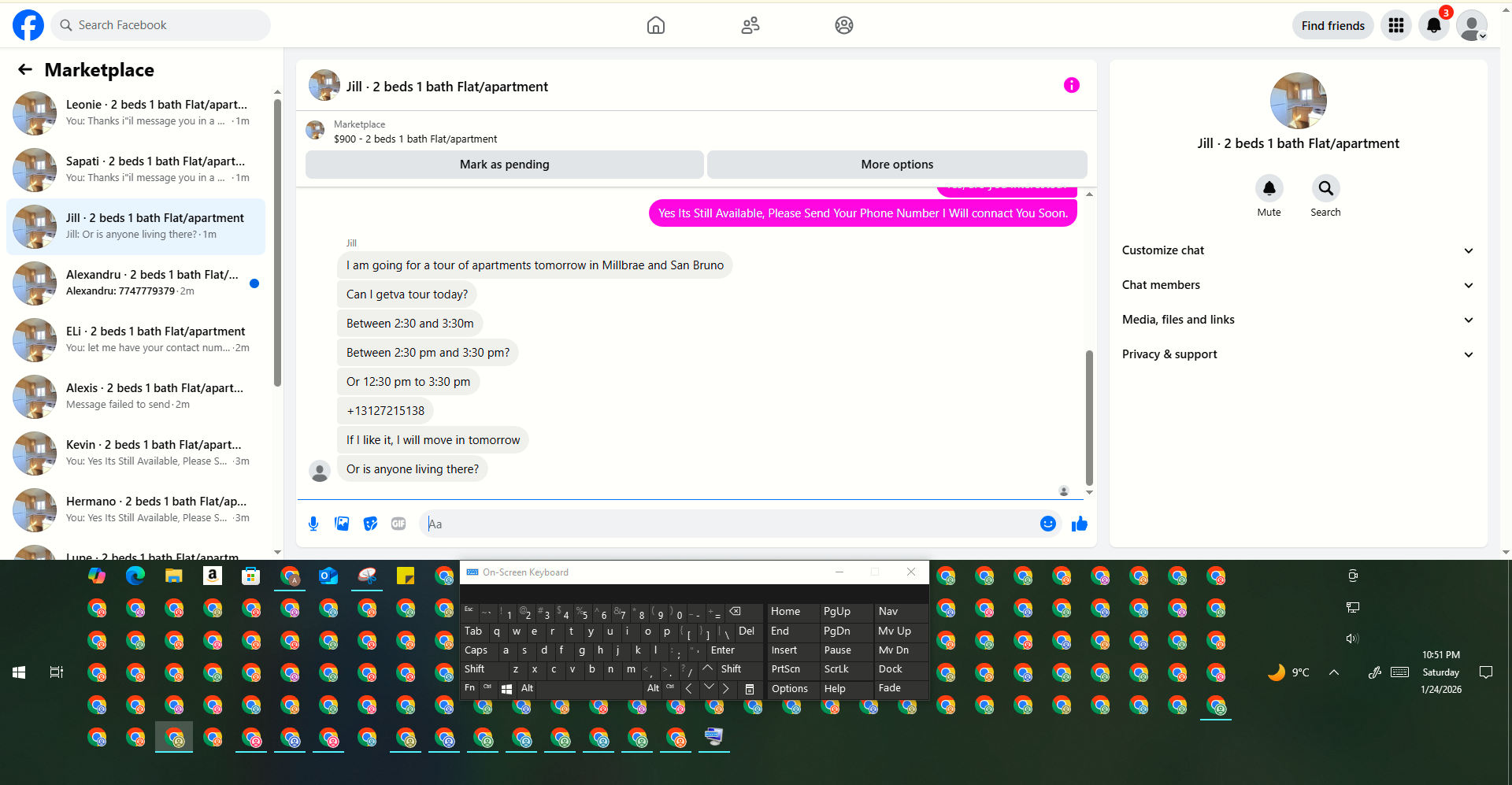Click phone number message +13127215138
The width and height of the screenshot is (1512, 785).
(386, 411)
